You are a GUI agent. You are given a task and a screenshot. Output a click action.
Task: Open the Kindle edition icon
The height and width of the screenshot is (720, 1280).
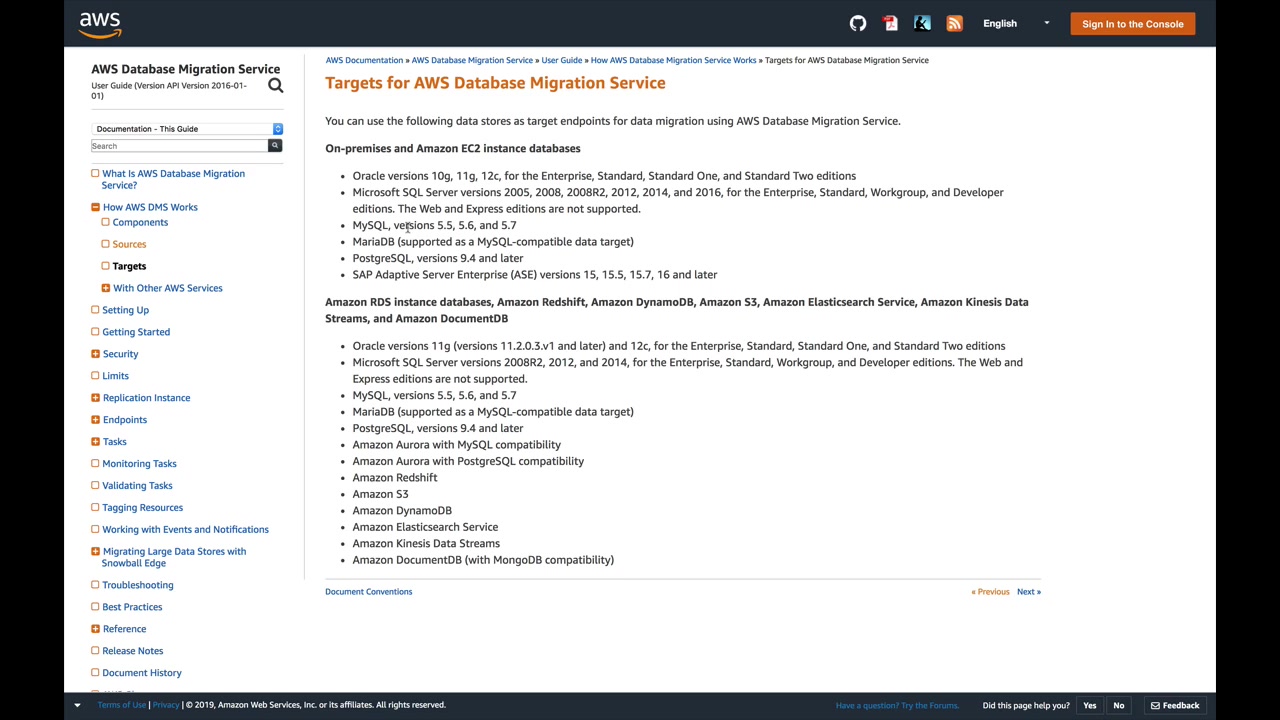click(922, 23)
